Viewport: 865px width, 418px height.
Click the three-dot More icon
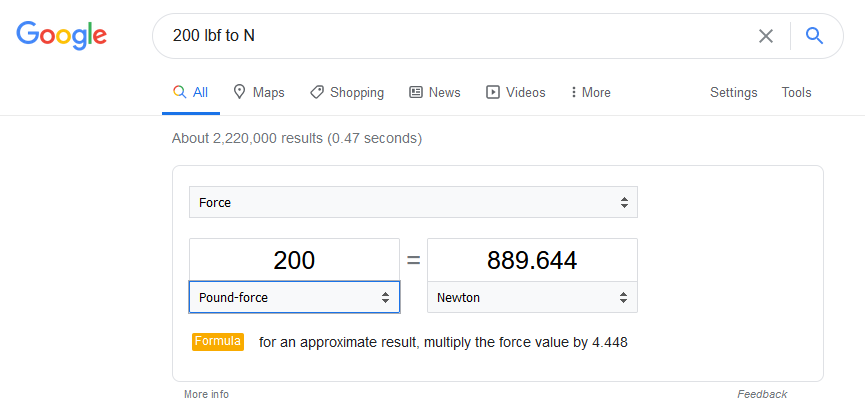(x=573, y=92)
